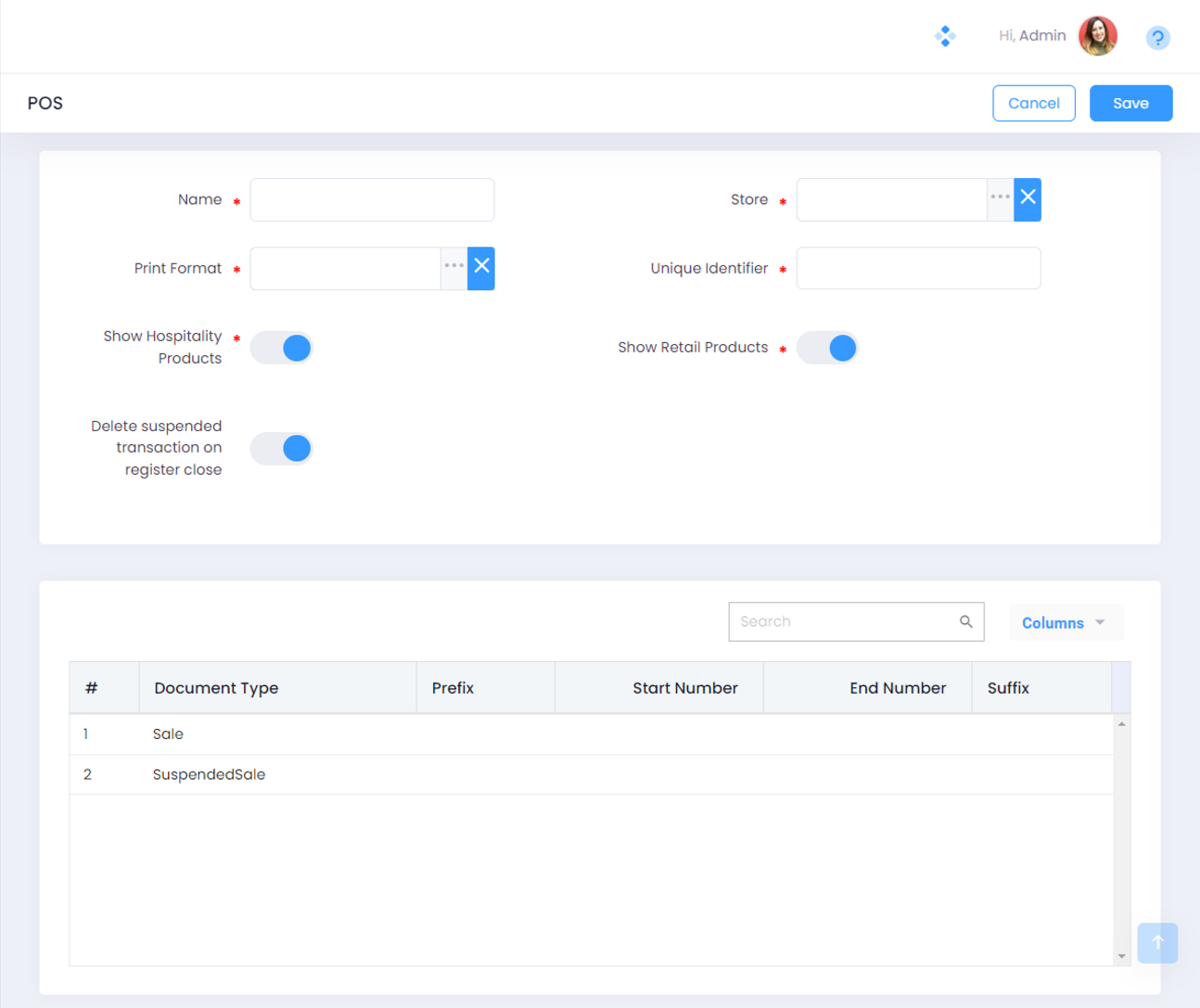This screenshot has height=1008, width=1200.
Task: Click the search magnifier icon
Action: [x=966, y=622]
